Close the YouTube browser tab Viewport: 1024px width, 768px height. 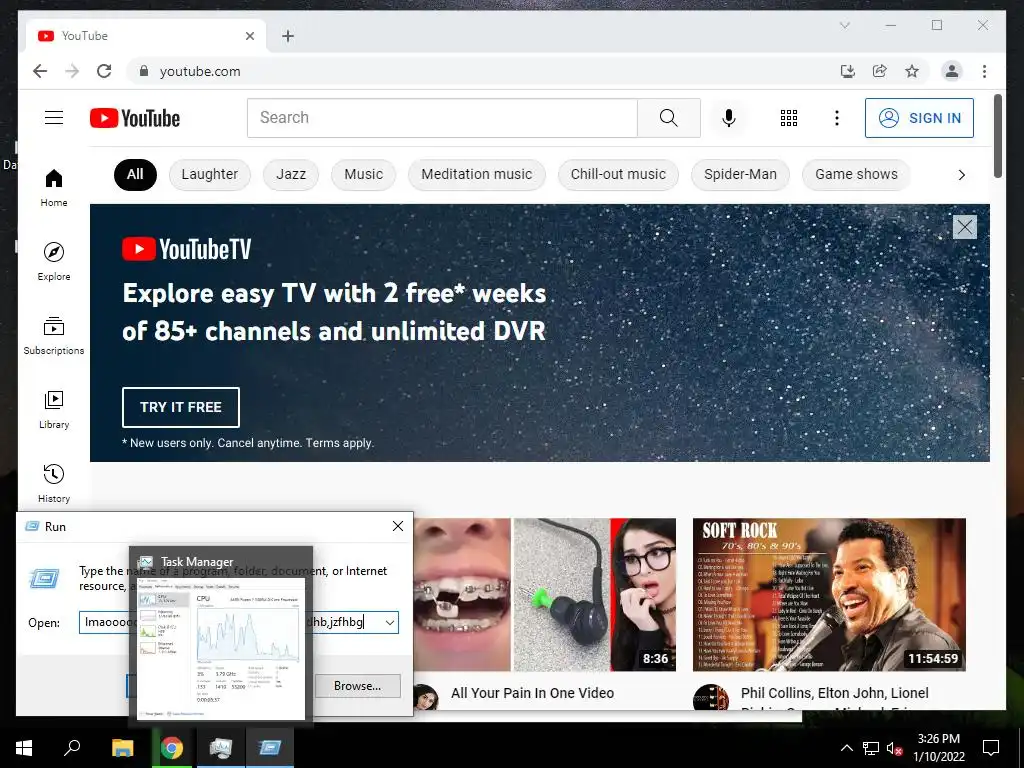(249, 36)
